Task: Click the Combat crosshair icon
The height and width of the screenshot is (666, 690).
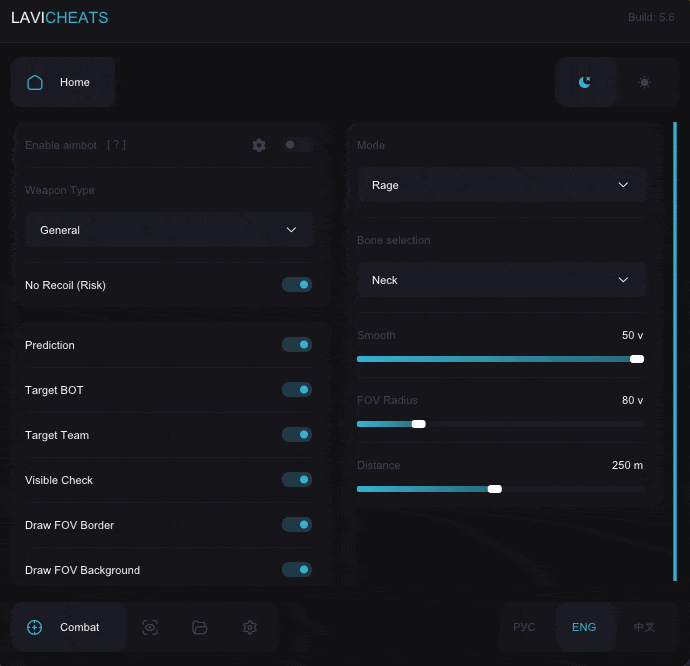Action: pos(34,627)
